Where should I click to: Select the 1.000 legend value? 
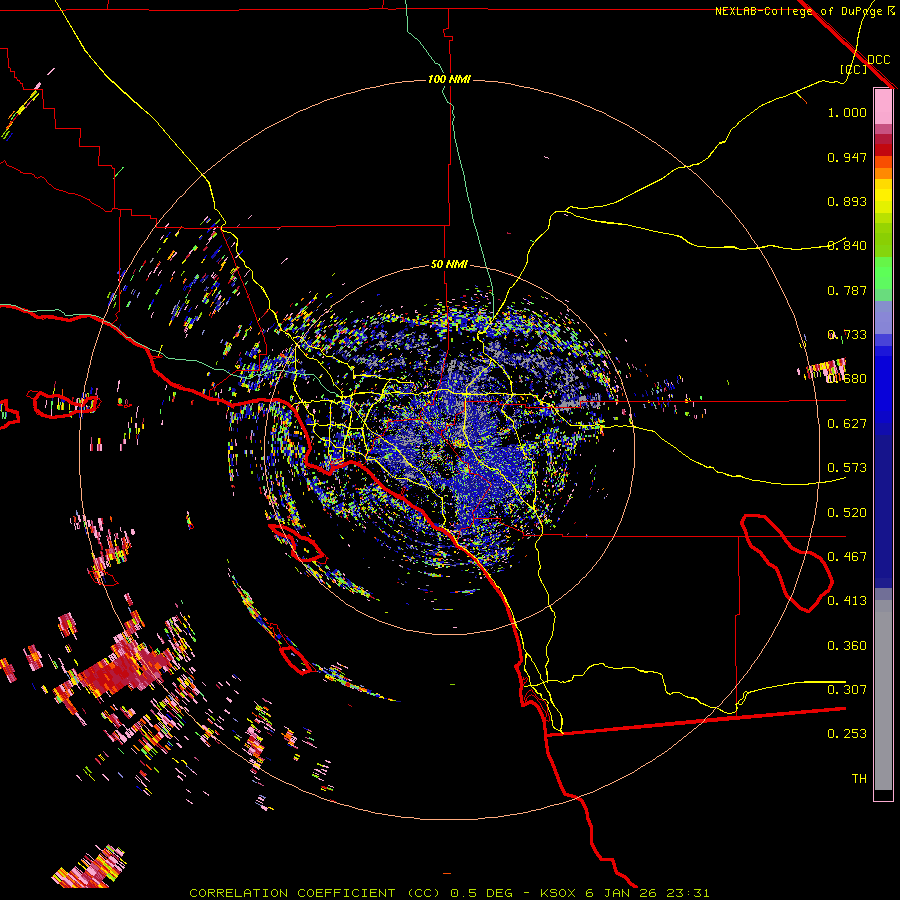pos(847,112)
